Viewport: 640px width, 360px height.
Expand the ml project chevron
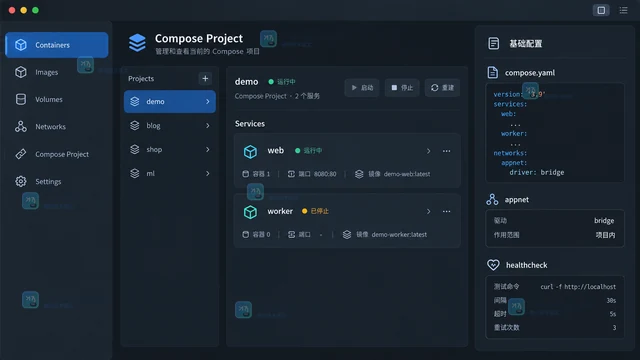(207, 173)
